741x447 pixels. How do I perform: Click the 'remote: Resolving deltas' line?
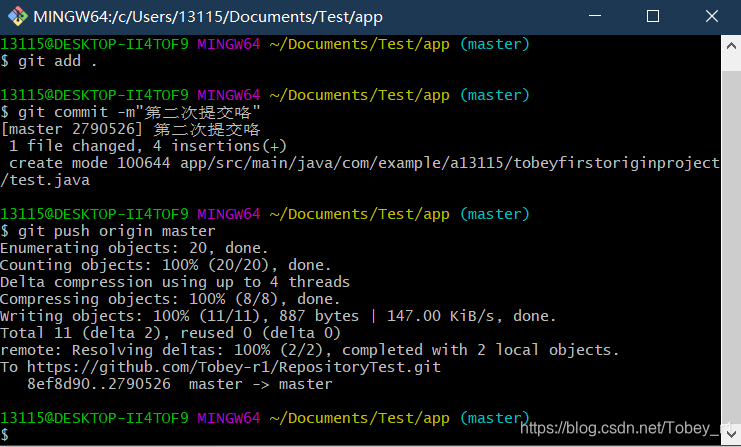[310, 350]
